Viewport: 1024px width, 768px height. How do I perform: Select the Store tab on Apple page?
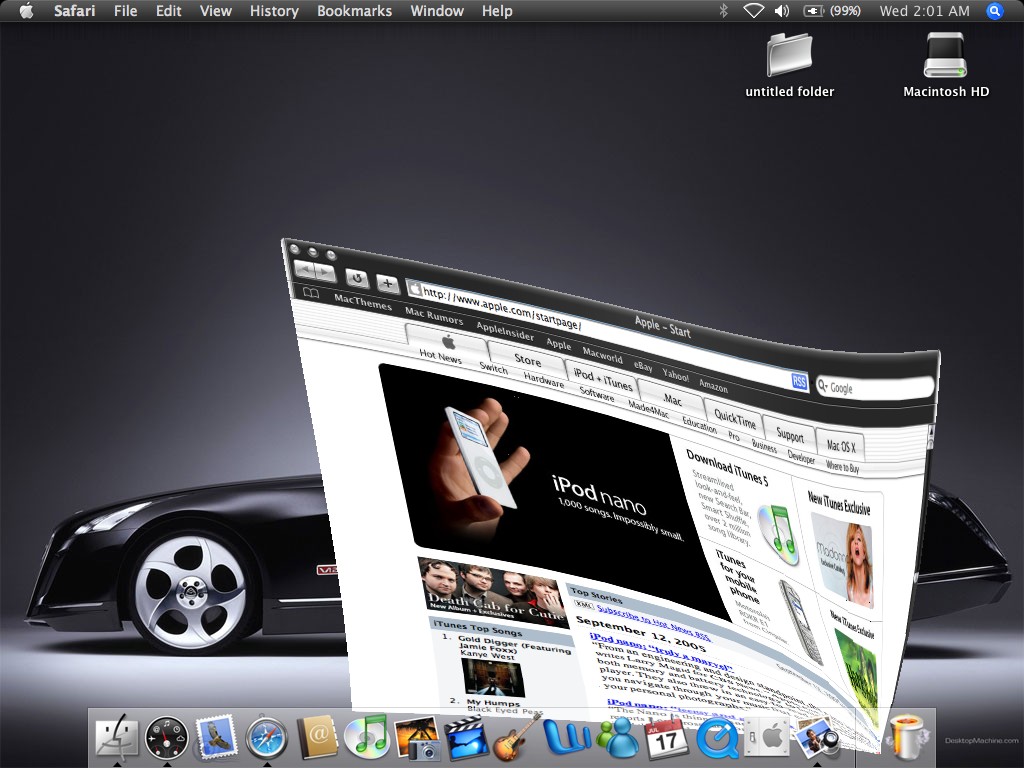tap(527, 359)
